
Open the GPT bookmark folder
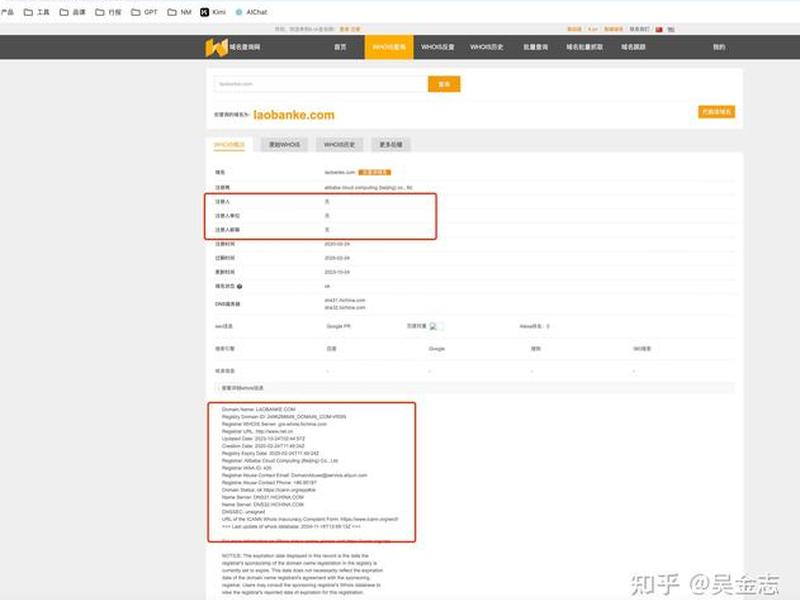[x=144, y=12]
